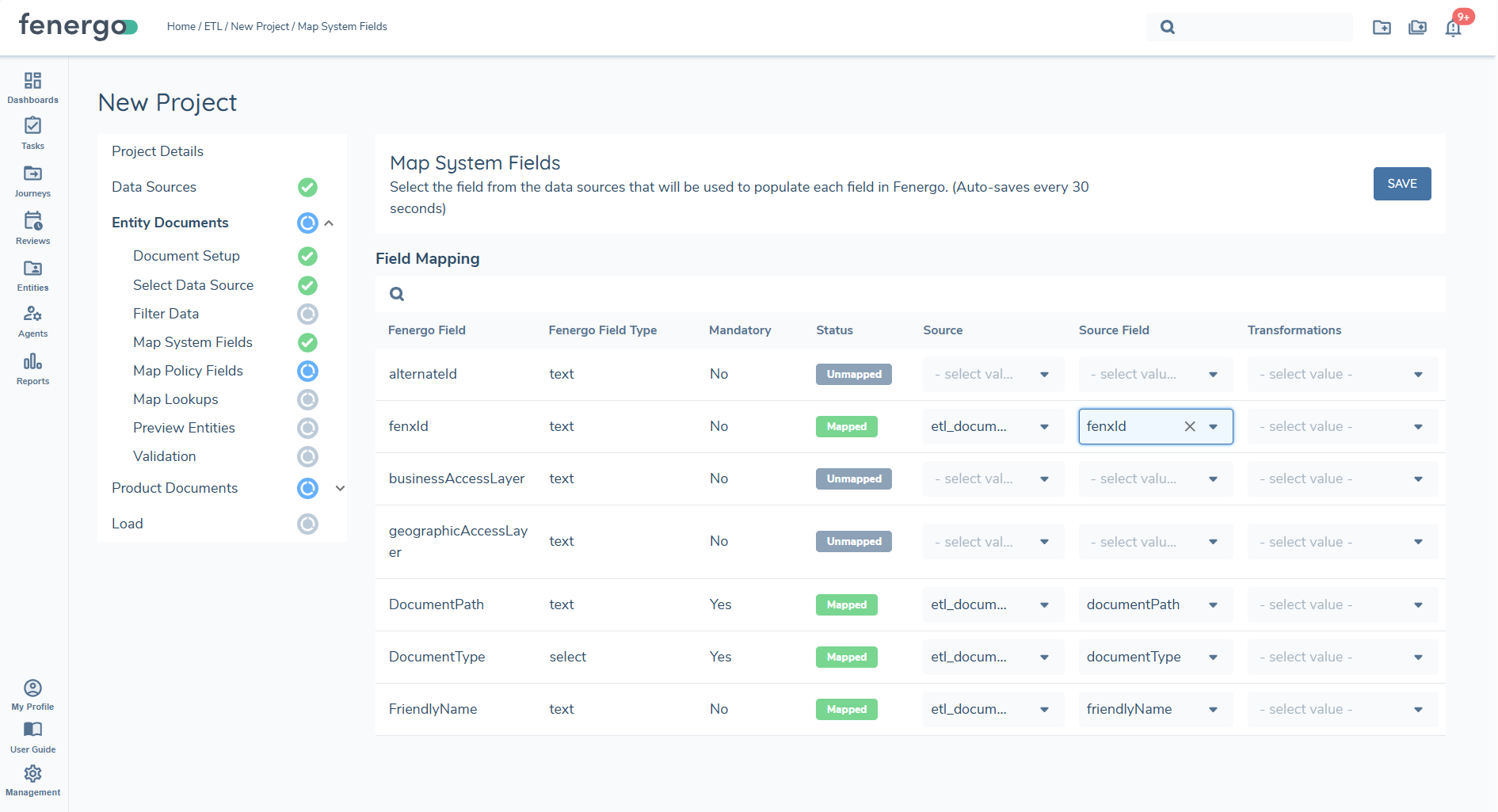Click the SAVE button
This screenshot has width=1498, height=812.
pyautogui.click(x=1401, y=184)
